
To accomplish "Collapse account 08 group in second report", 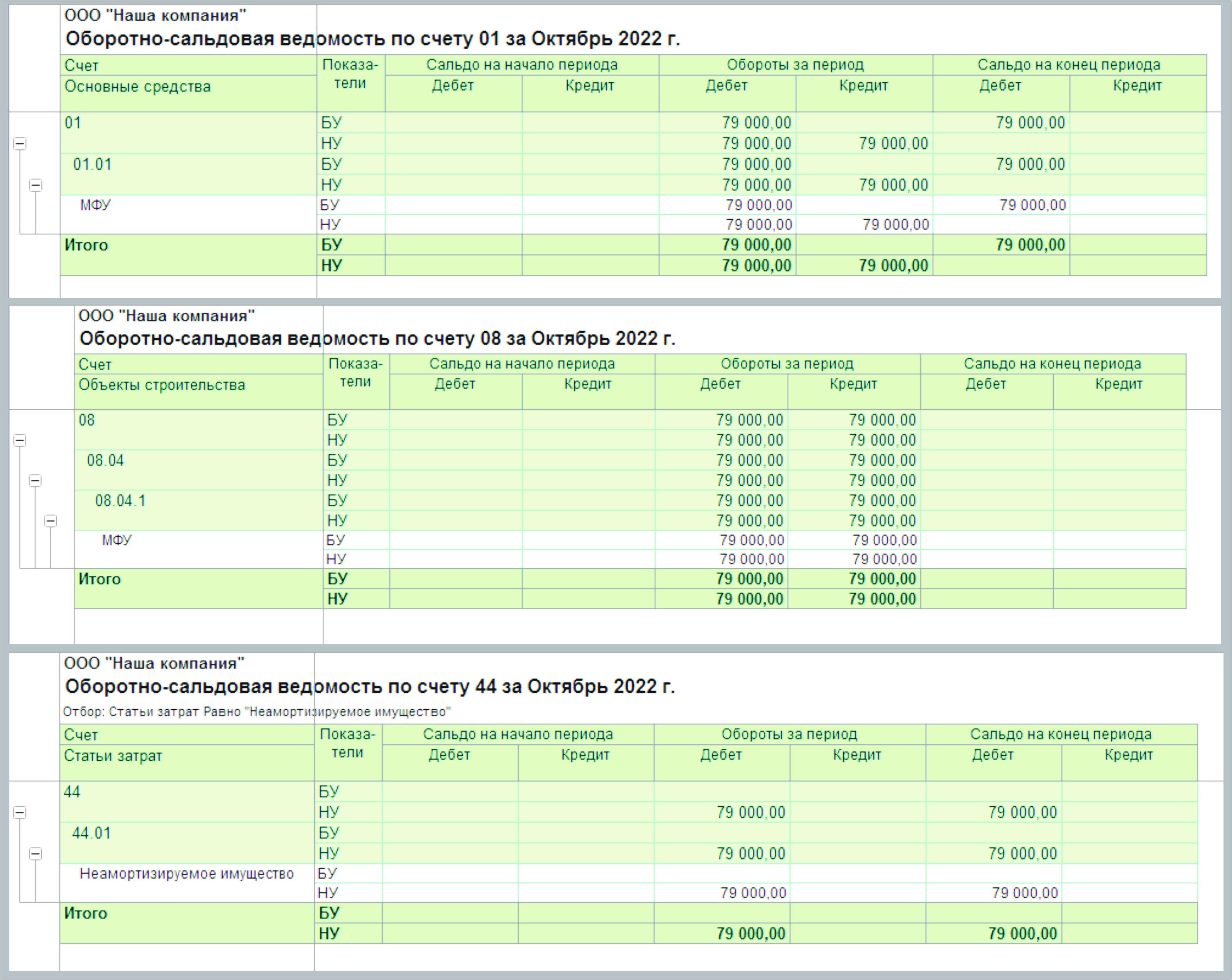I will pyautogui.click(x=20, y=440).
